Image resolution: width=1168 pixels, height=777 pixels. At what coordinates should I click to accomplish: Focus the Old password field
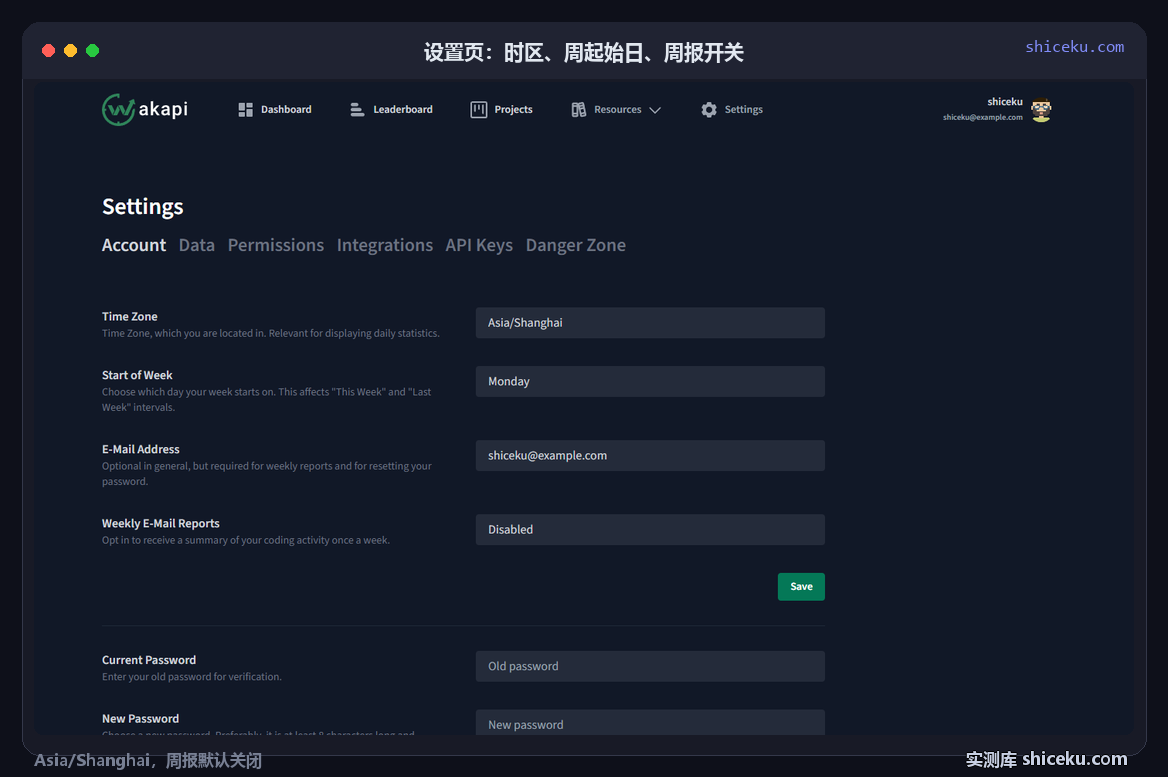pos(650,666)
